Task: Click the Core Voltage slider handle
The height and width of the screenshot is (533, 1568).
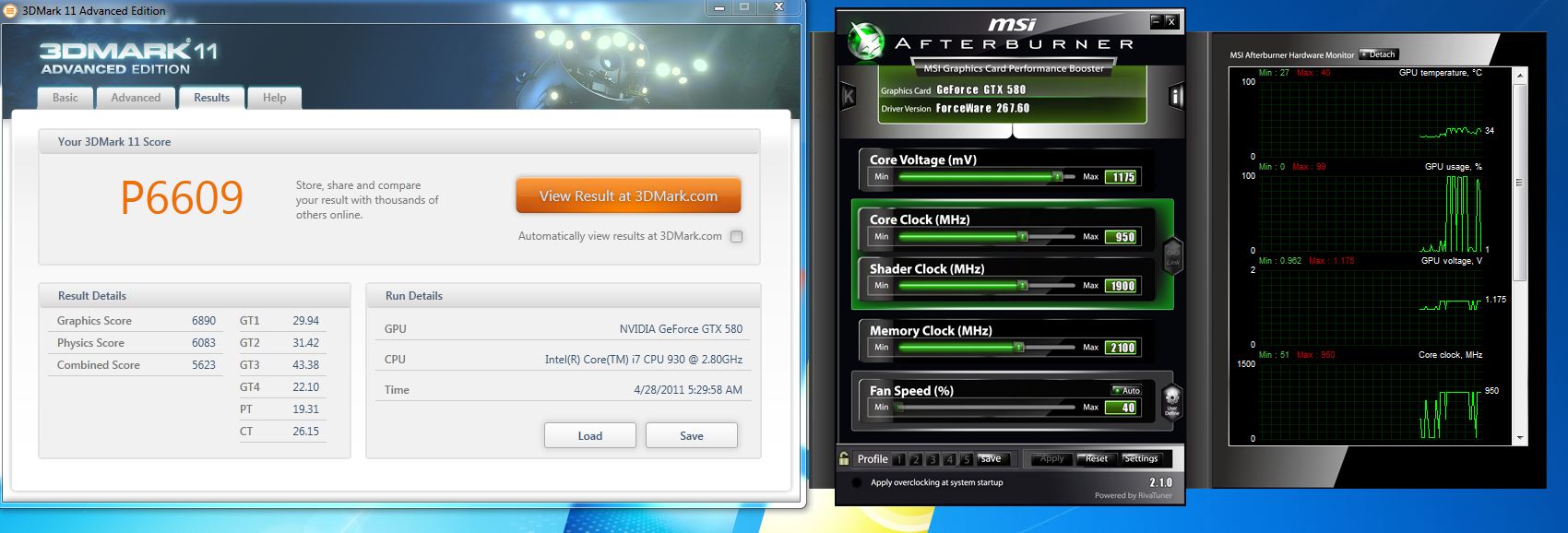Action: click(1058, 176)
